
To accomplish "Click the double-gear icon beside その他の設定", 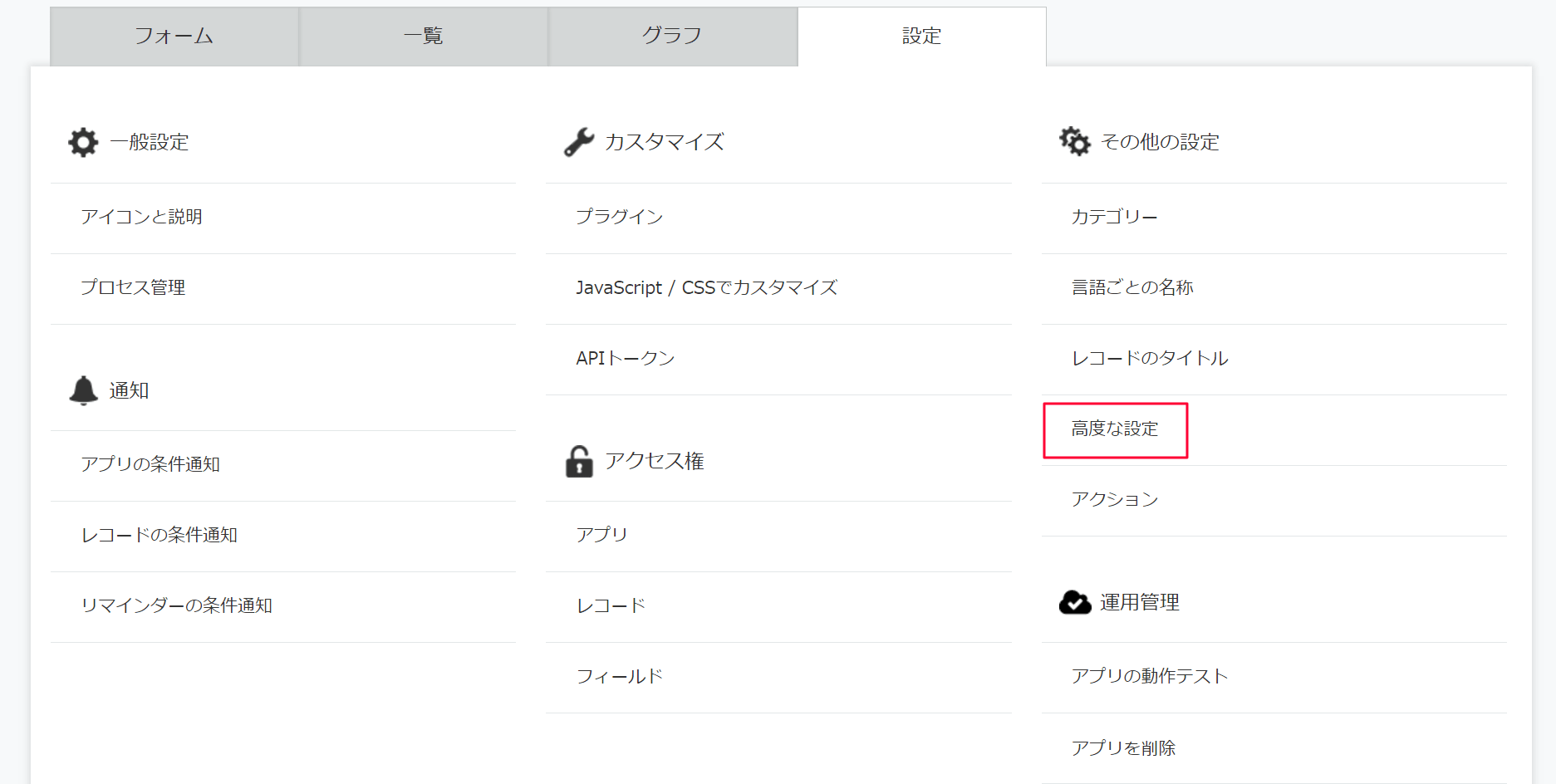I will click(1075, 142).
